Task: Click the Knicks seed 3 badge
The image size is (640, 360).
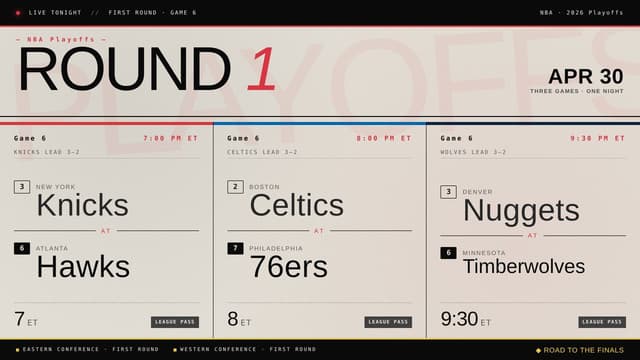Action: pyautogui.click(x=22, y=187)
